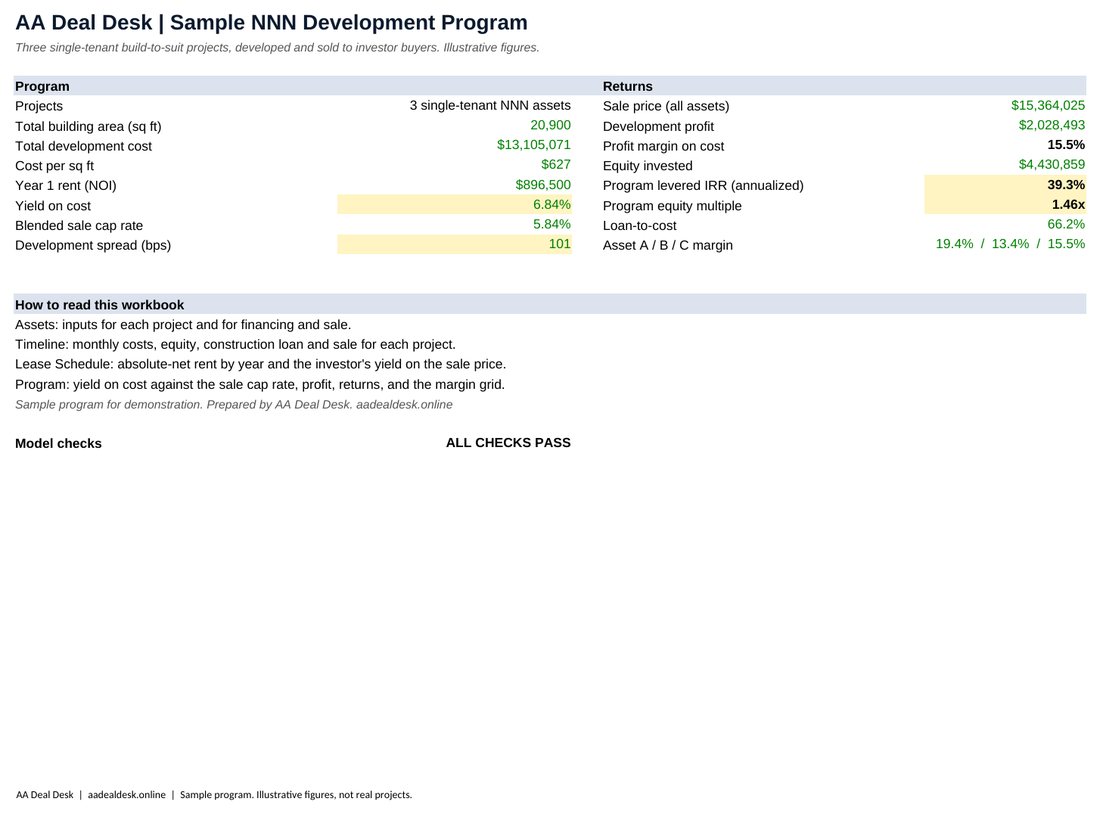
Task: Click the $627 cost per sq ft value
Action: click(x=556, y=164)
